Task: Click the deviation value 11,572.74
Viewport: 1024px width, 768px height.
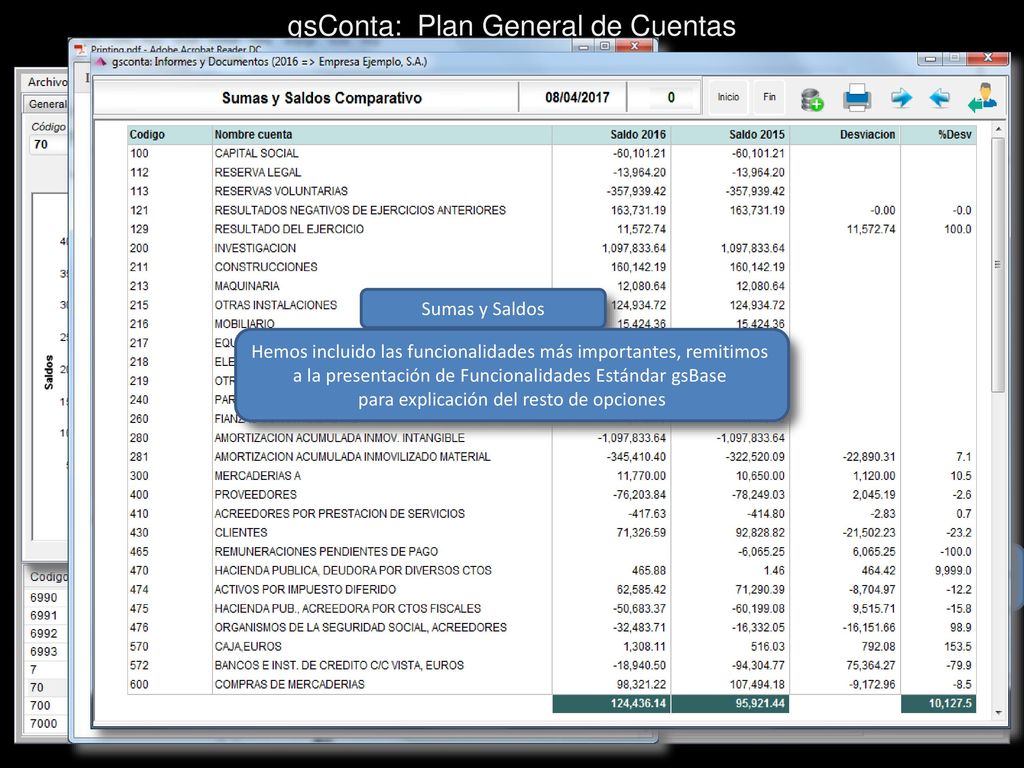Action: click(x=871, y=229)
